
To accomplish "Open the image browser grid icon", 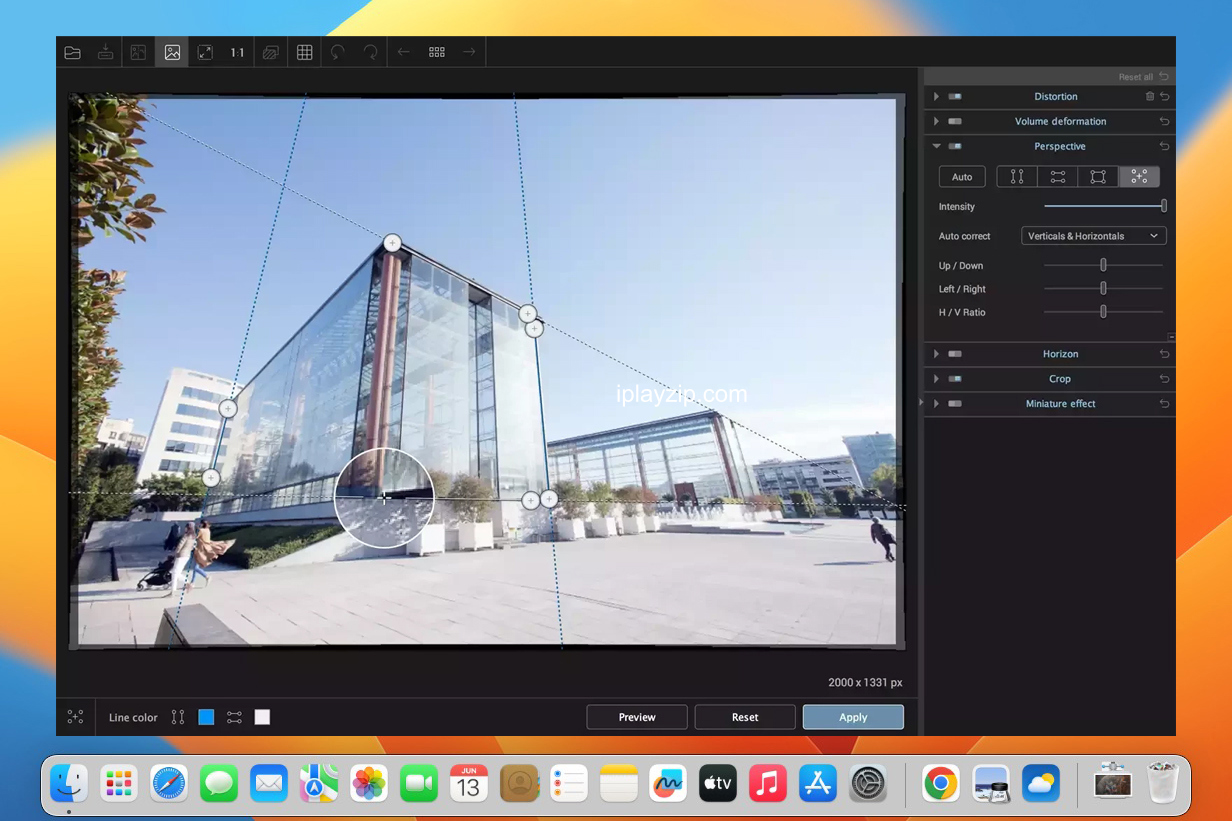I will point(437,52).
